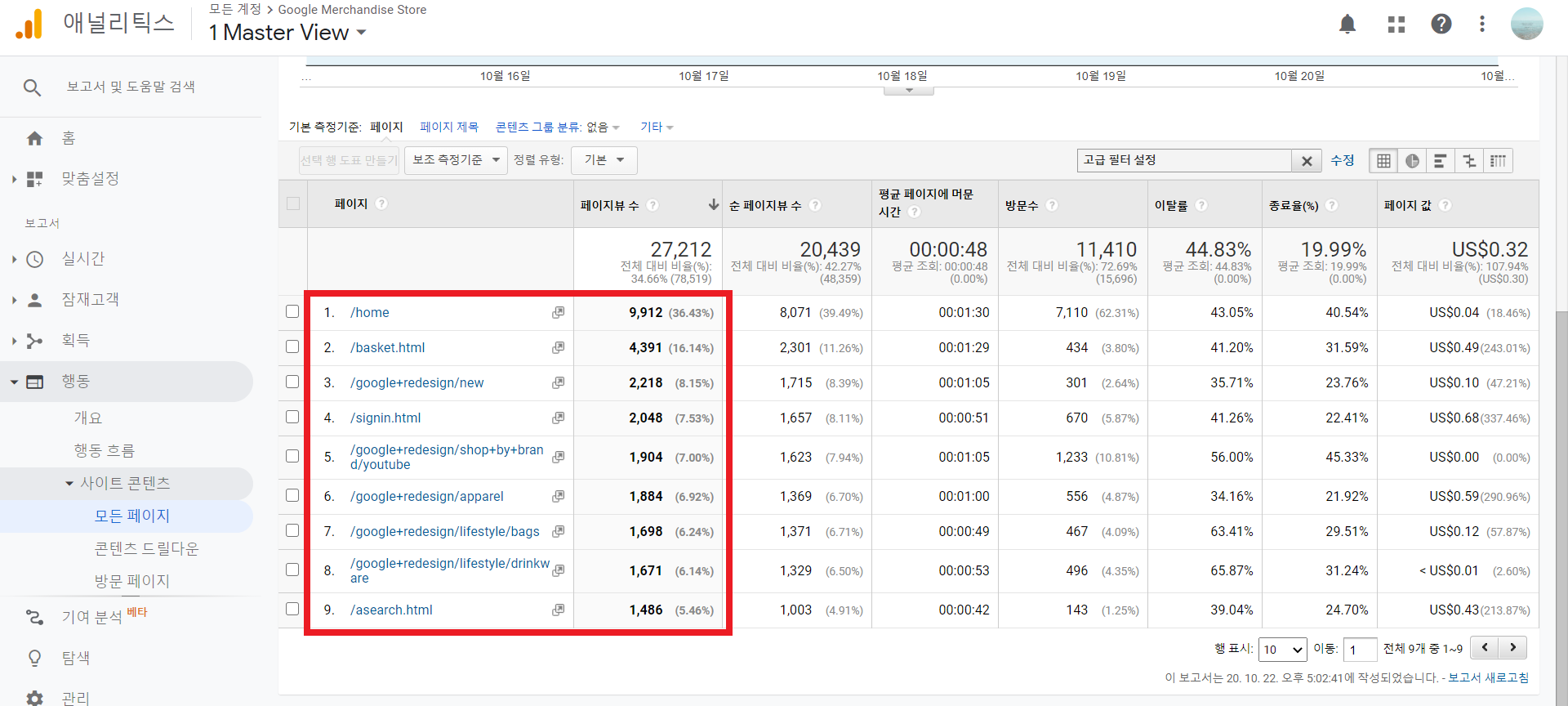Open the 보조 측정기준 dropdown

pyautogui.click(x=457, y=160)
